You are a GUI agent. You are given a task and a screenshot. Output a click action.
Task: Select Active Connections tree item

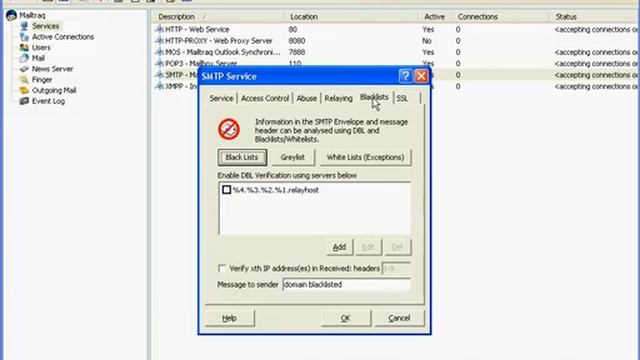click(x=63, y=37)
